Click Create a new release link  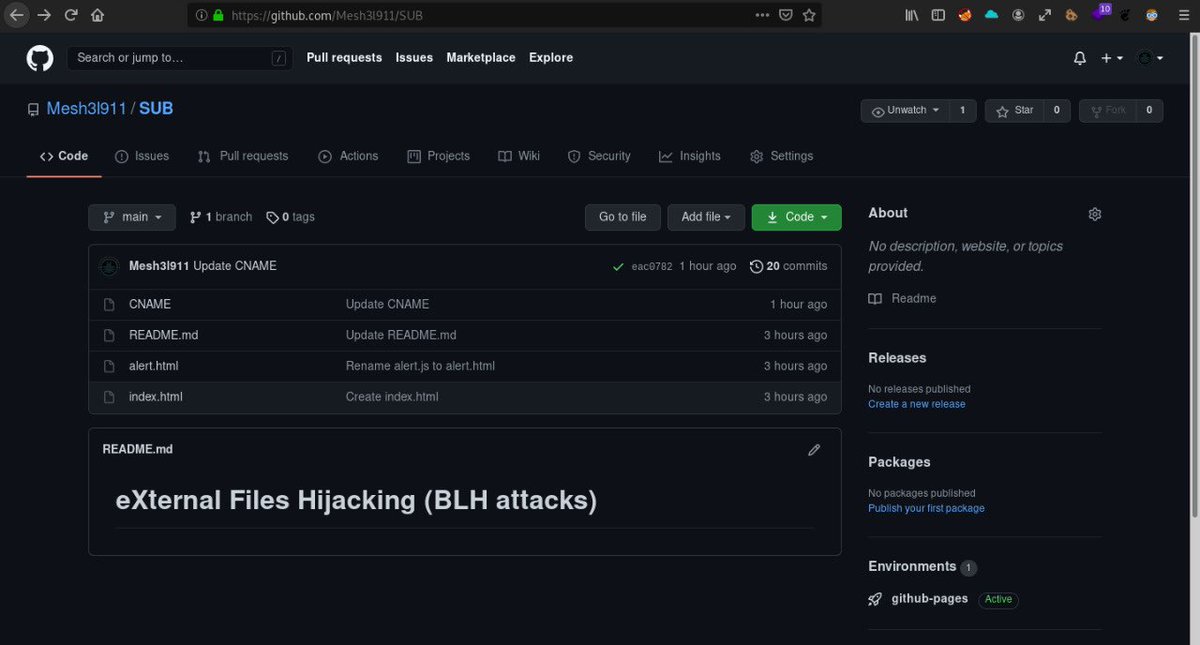click(917, 404)
